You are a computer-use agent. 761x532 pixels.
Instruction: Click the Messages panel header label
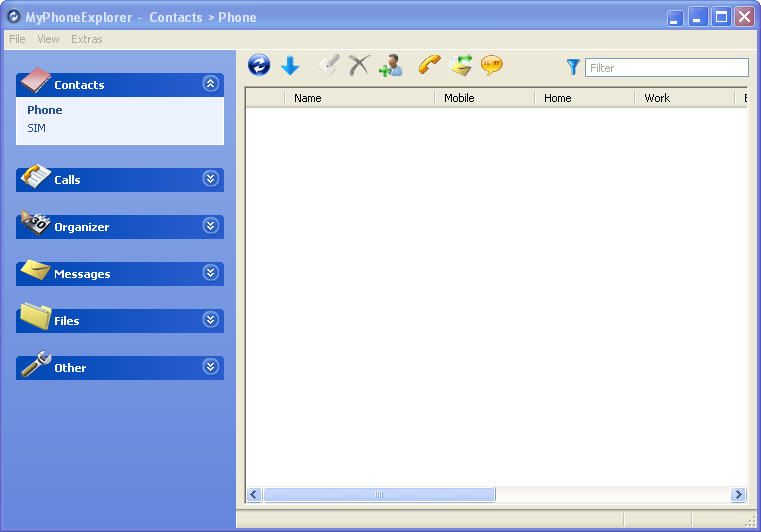[x=82, y=274]
